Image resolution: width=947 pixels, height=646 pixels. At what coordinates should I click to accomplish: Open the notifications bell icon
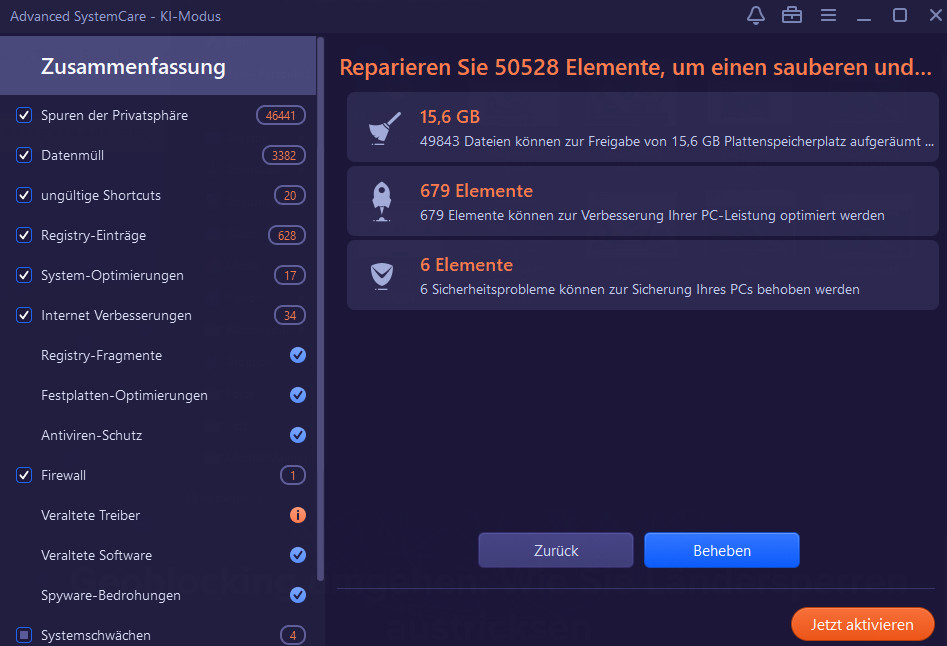click(756, 15)
